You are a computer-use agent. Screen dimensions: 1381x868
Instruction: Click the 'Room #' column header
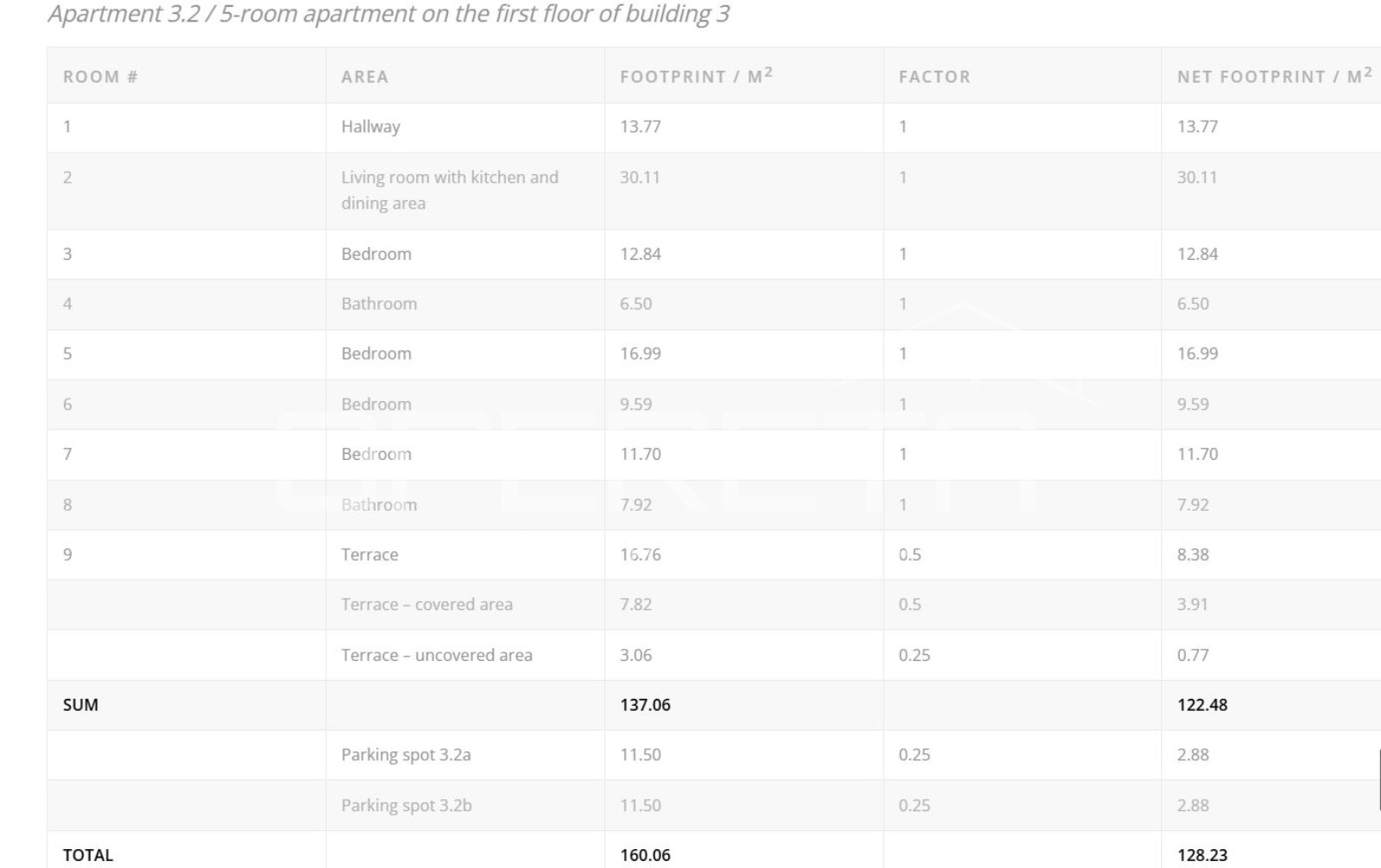tap(100, 77)
